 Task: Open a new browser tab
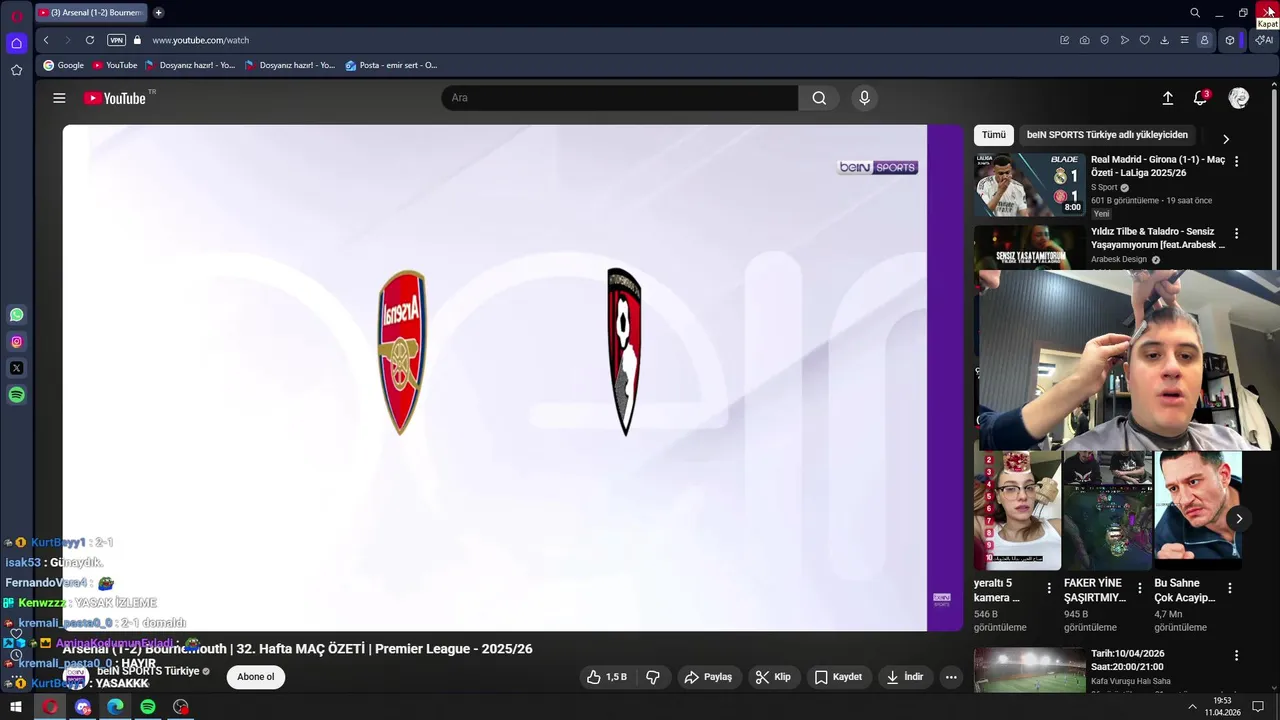point(158,13)
